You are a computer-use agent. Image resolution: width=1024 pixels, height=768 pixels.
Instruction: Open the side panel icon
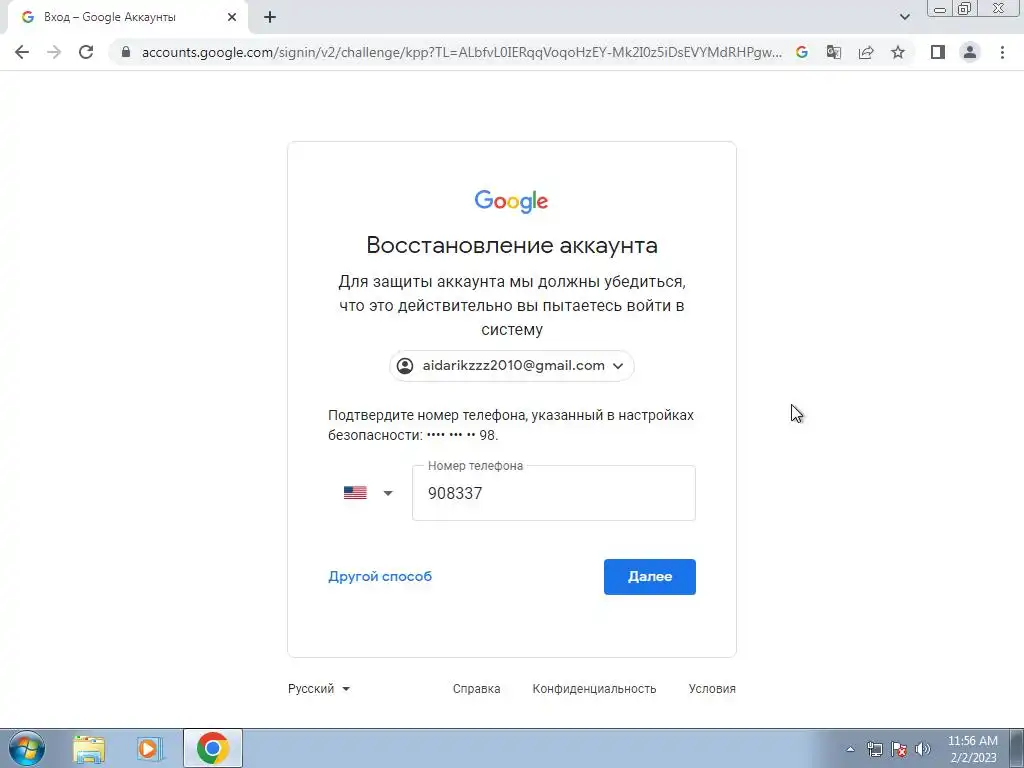[x=938, y=52]
